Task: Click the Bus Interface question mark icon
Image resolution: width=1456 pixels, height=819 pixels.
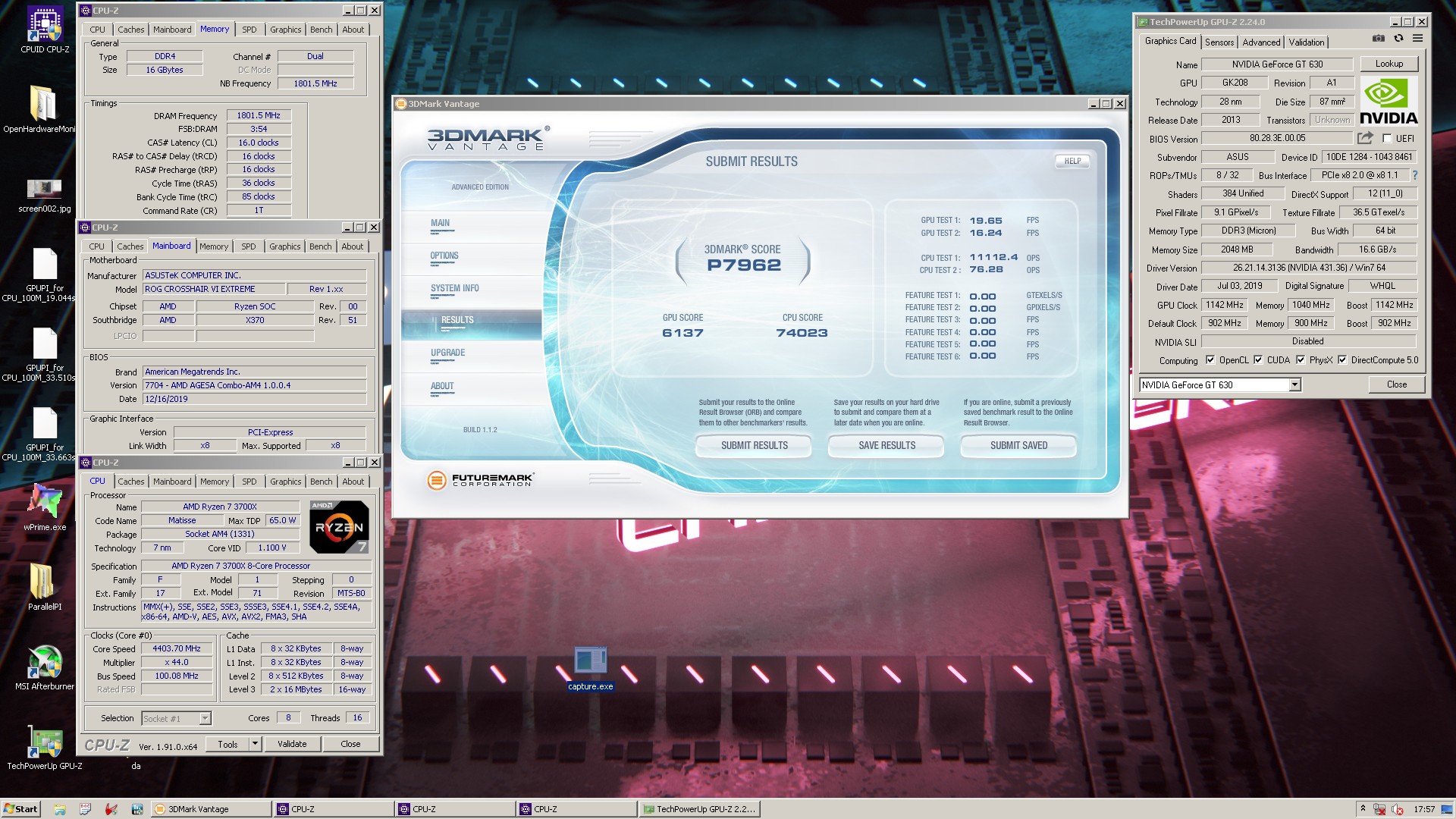Action: click(1415, 175)
